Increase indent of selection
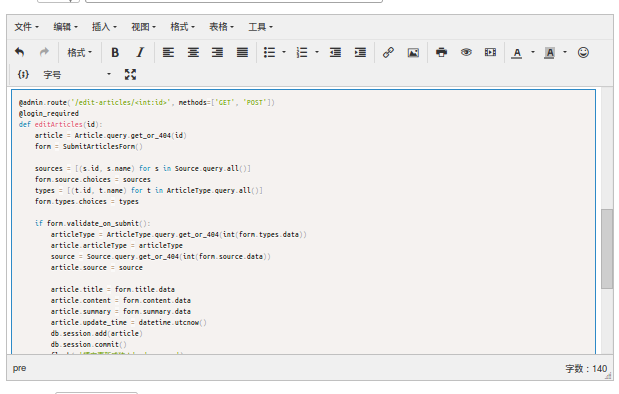This screenshot has height=394, width=619. click(x=360, y=52)
